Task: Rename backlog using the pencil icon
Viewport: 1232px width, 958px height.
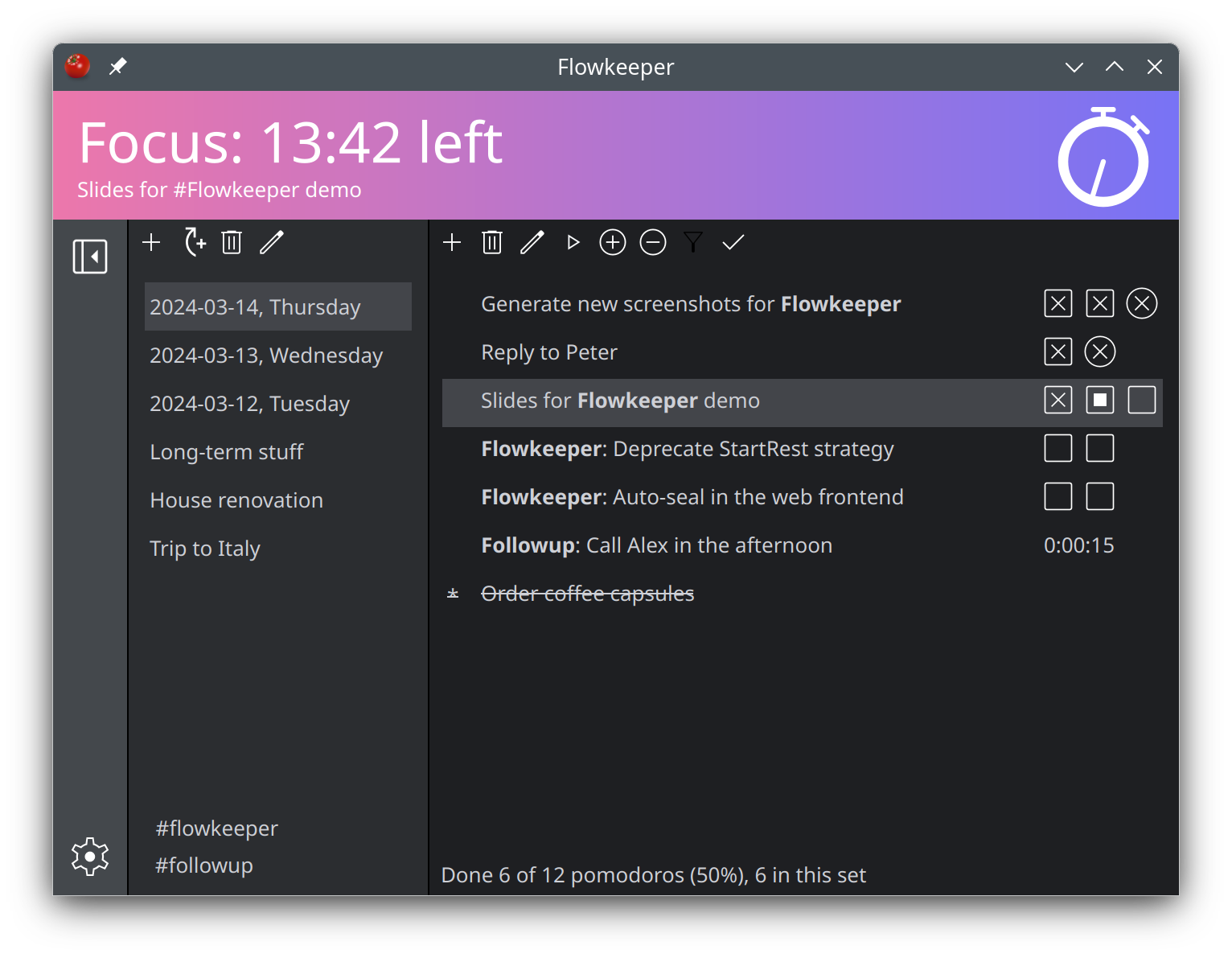Action: pyautogui.click(x=272, y=242)
